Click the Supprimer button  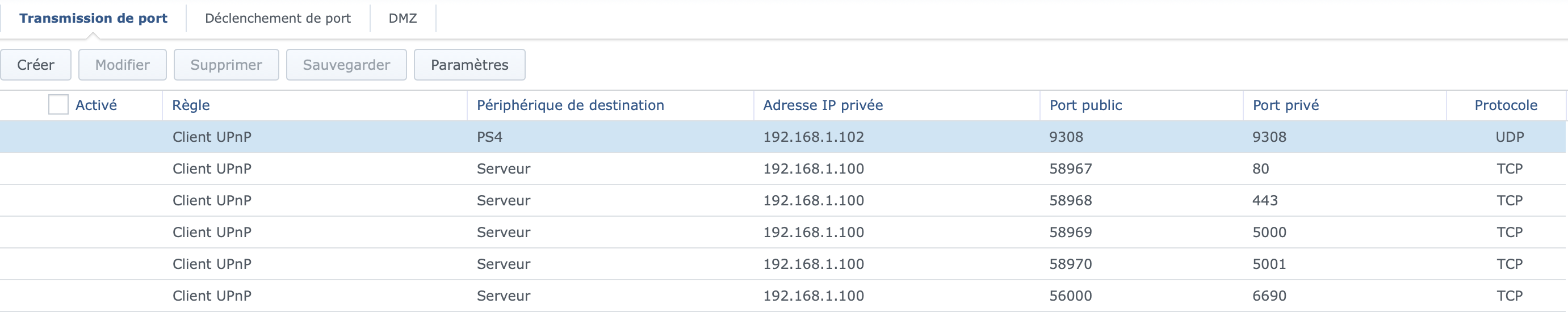[226, 65]
